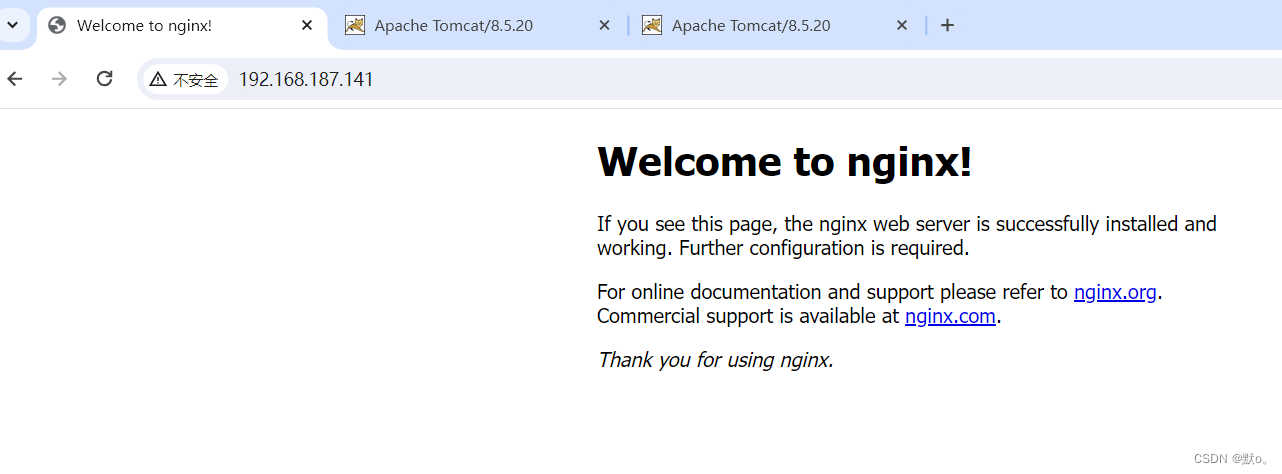Image resolution: width=1282 pixels, height=474 pixels.
Task: Click the Tomcat favicon on the first Apache tab
Action: click(x=355, y=25)
